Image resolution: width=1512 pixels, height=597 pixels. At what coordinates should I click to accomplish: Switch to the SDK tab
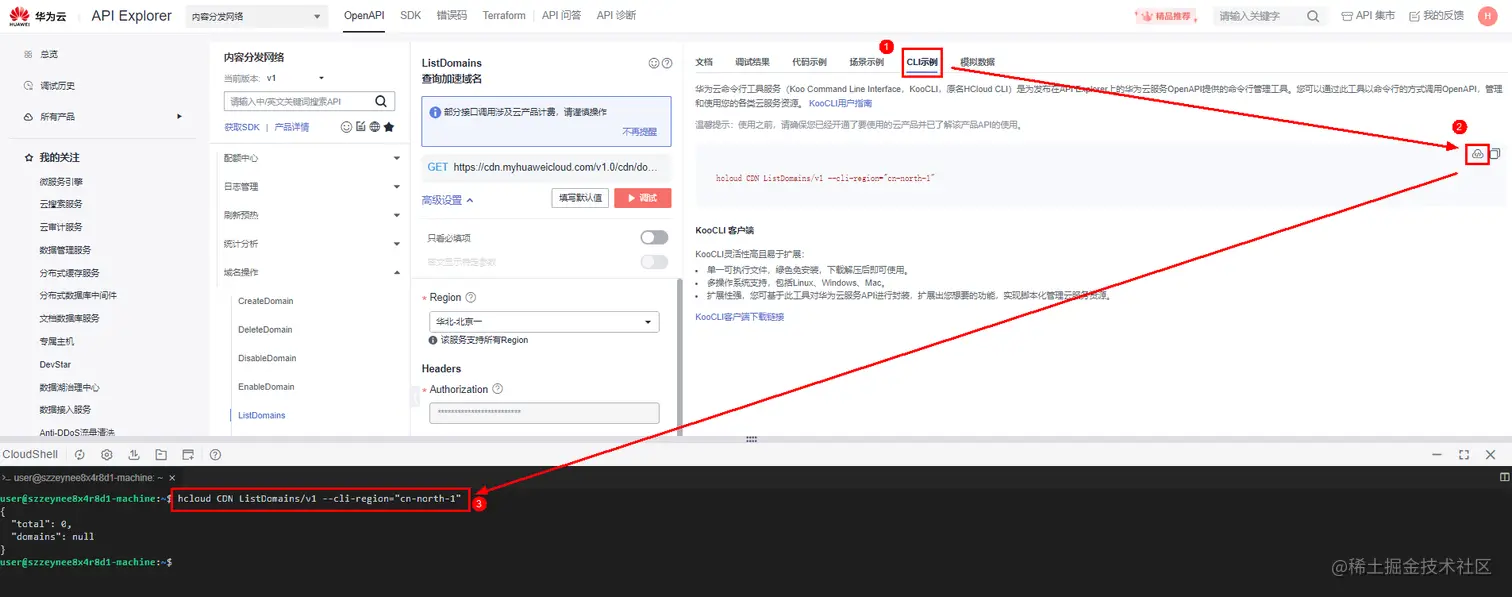[x=411, y=15]
